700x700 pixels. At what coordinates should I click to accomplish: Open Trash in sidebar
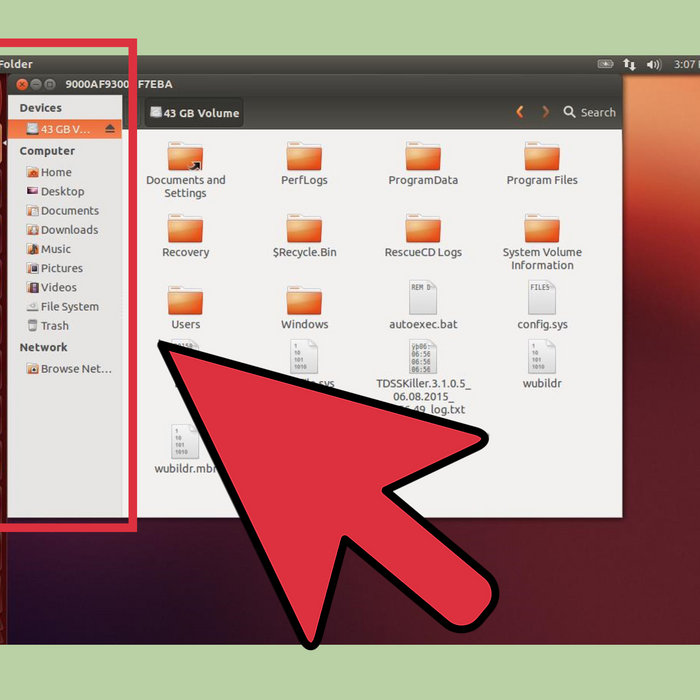pyautogui.click(x=48, y=326)
